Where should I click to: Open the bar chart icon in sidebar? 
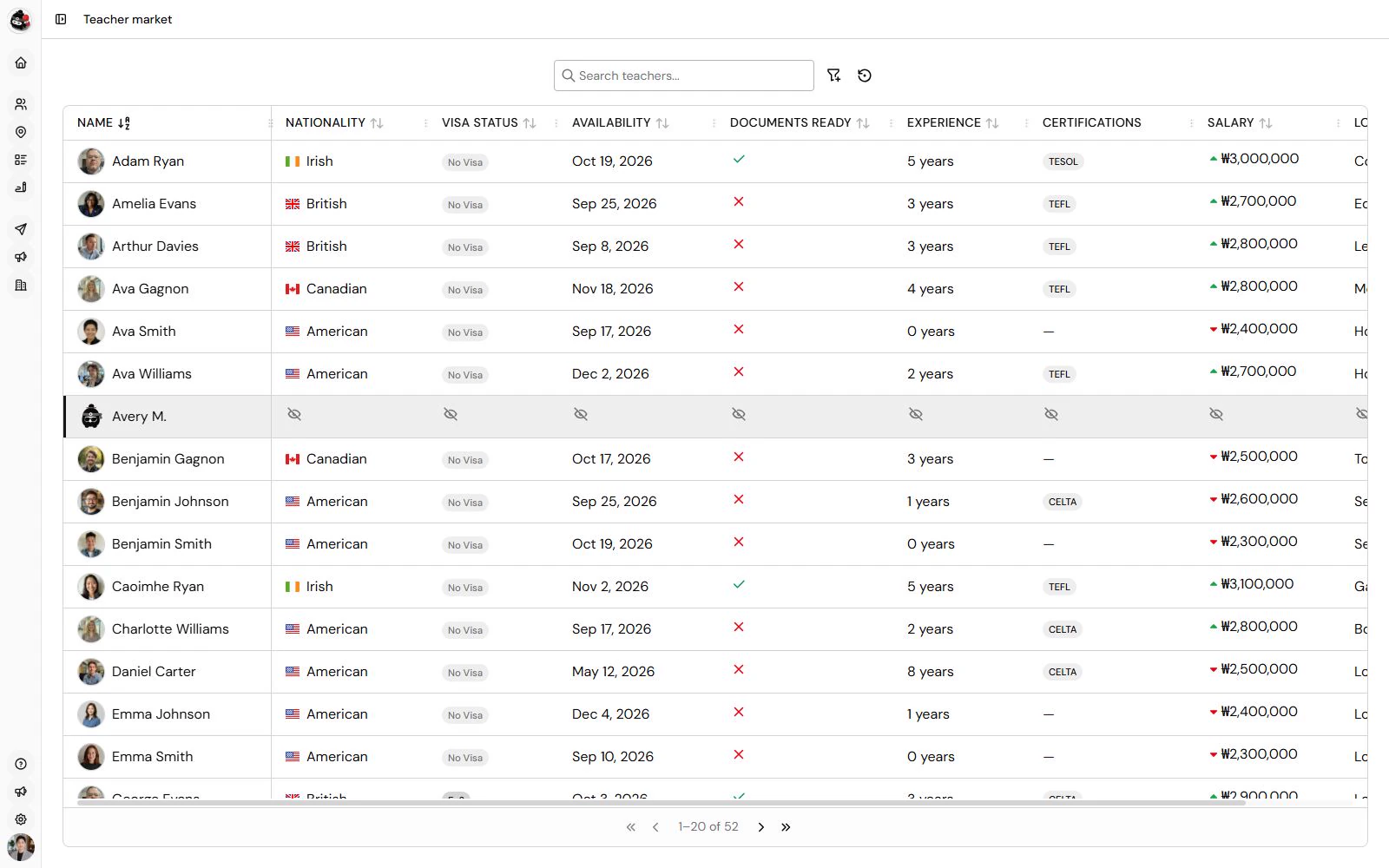coord(21,187)
